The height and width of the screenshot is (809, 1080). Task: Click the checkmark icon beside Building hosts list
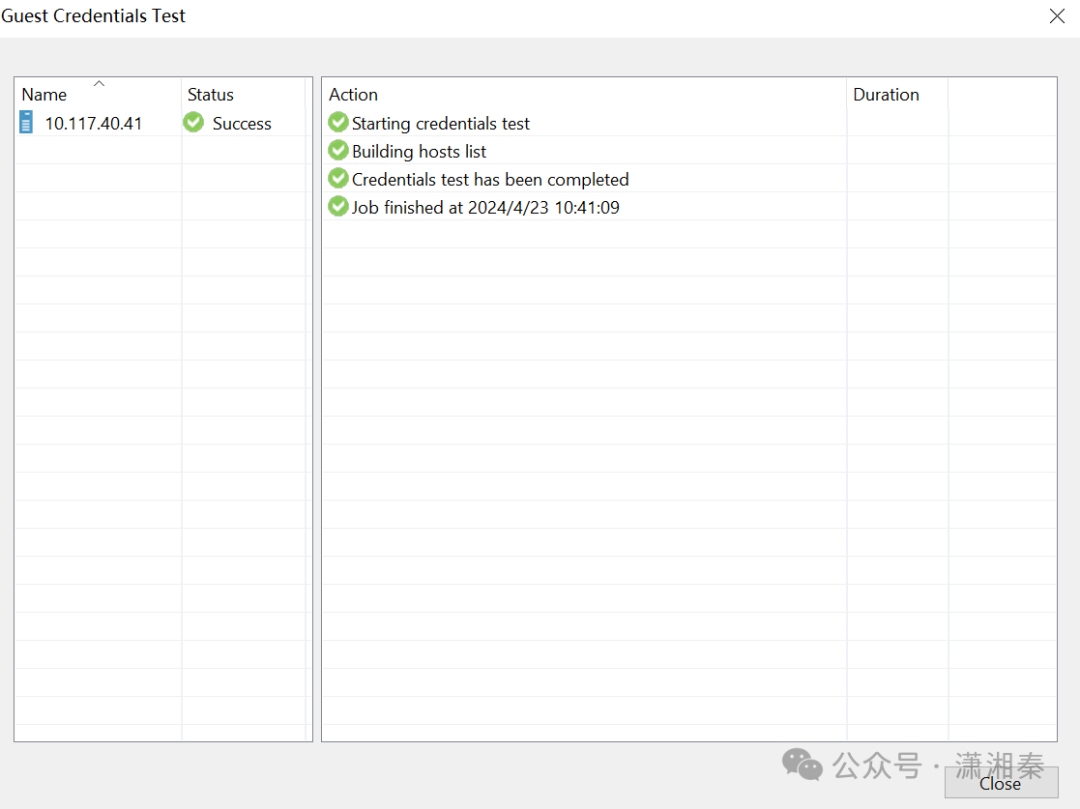[x=338, y=150]
